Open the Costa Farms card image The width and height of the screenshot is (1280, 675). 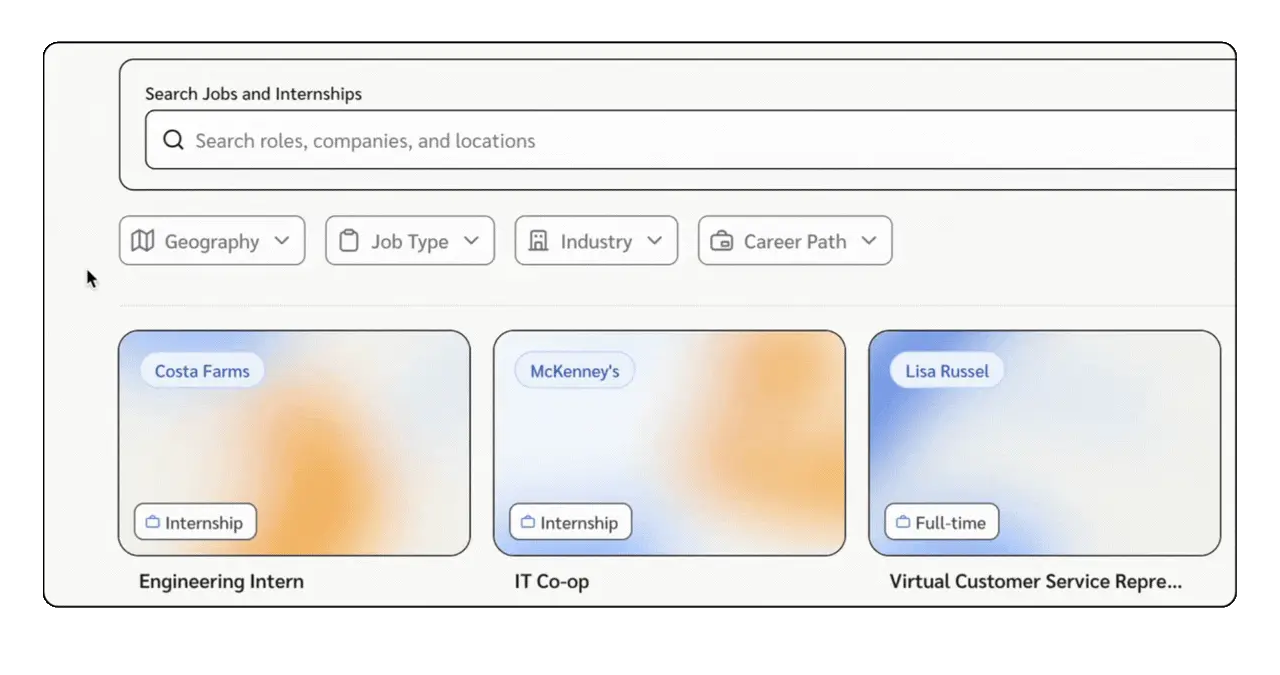tap(294, 443)
